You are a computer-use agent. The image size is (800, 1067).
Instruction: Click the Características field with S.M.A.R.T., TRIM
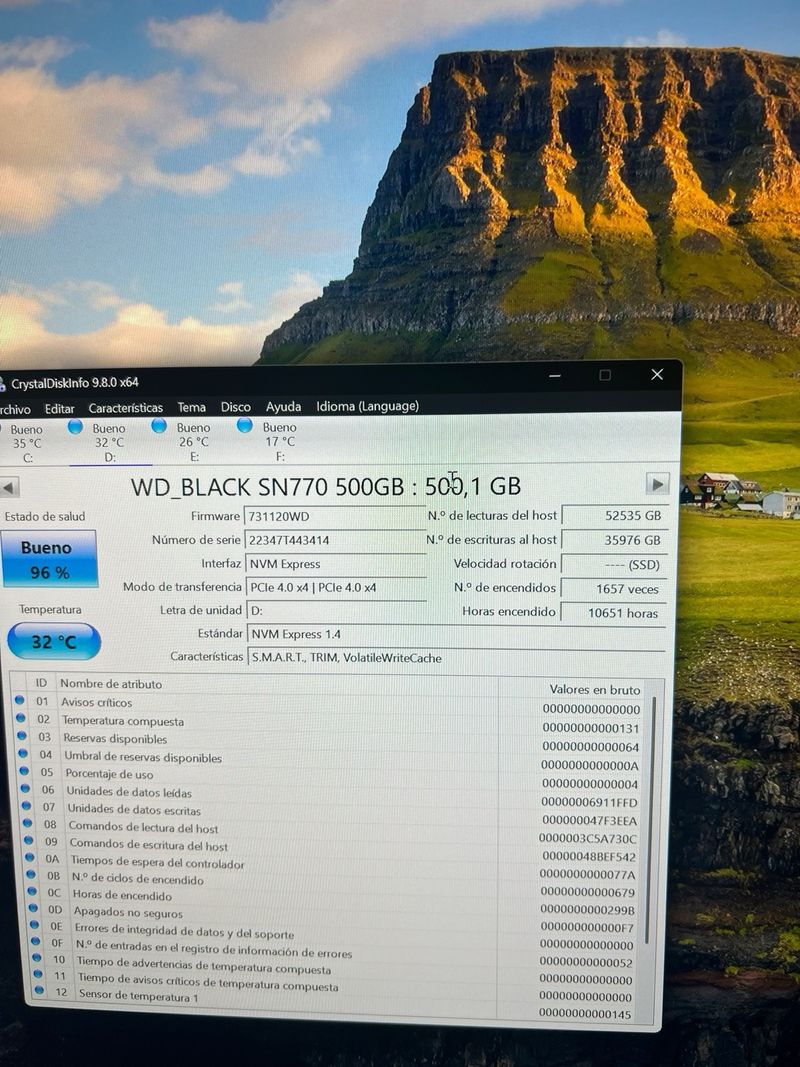point(456,658)
